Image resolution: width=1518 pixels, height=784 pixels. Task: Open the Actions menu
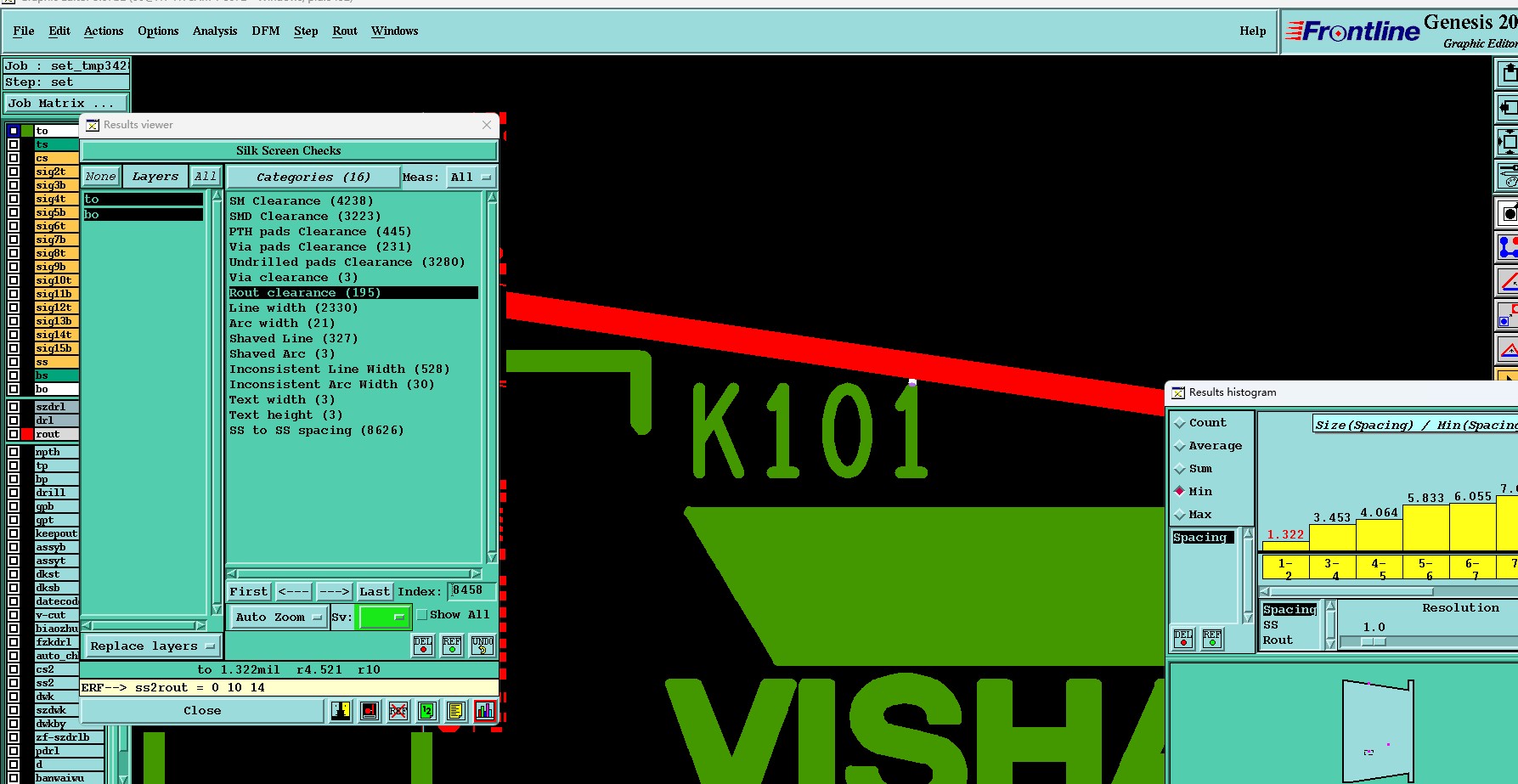pyautogui.click(x=104, y=31)
